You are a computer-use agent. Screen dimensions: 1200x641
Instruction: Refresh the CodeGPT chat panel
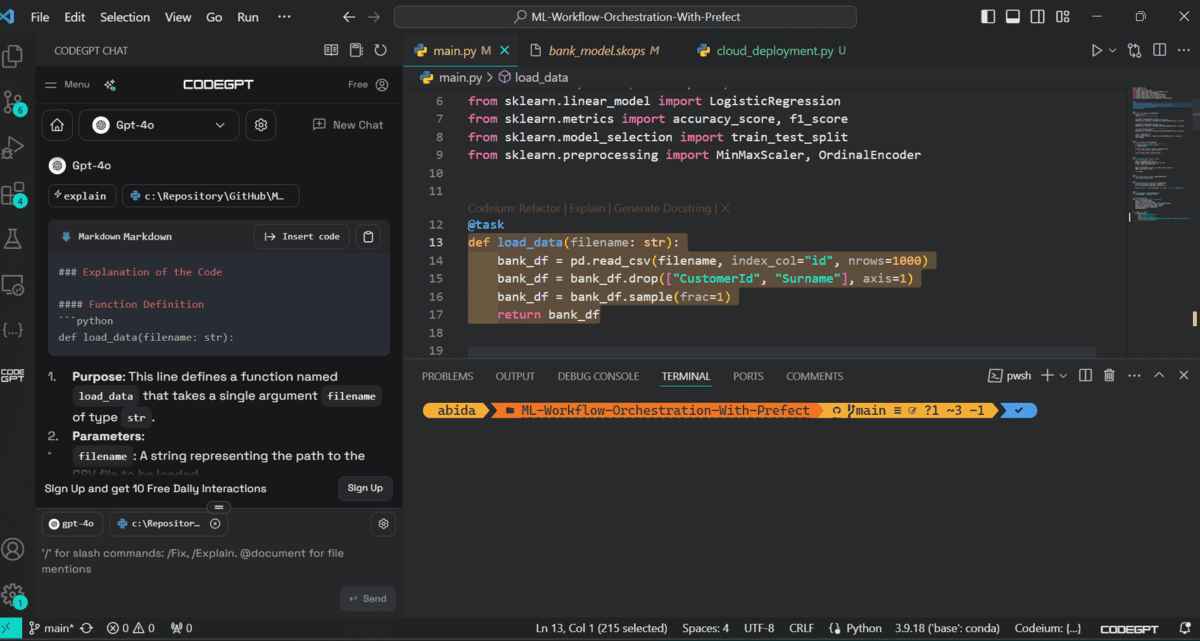point(381,50)
